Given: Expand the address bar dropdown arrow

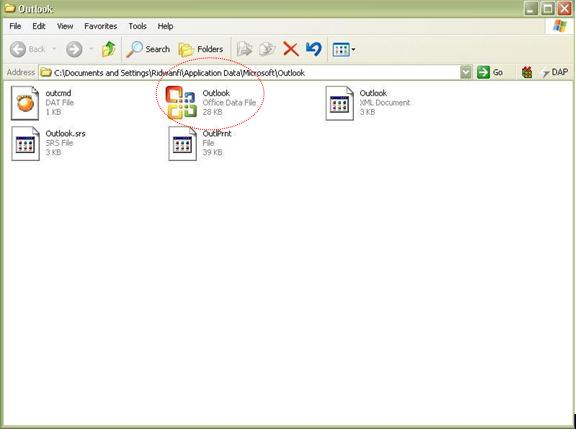Looking at the screenshot, I should pos(466,72).
